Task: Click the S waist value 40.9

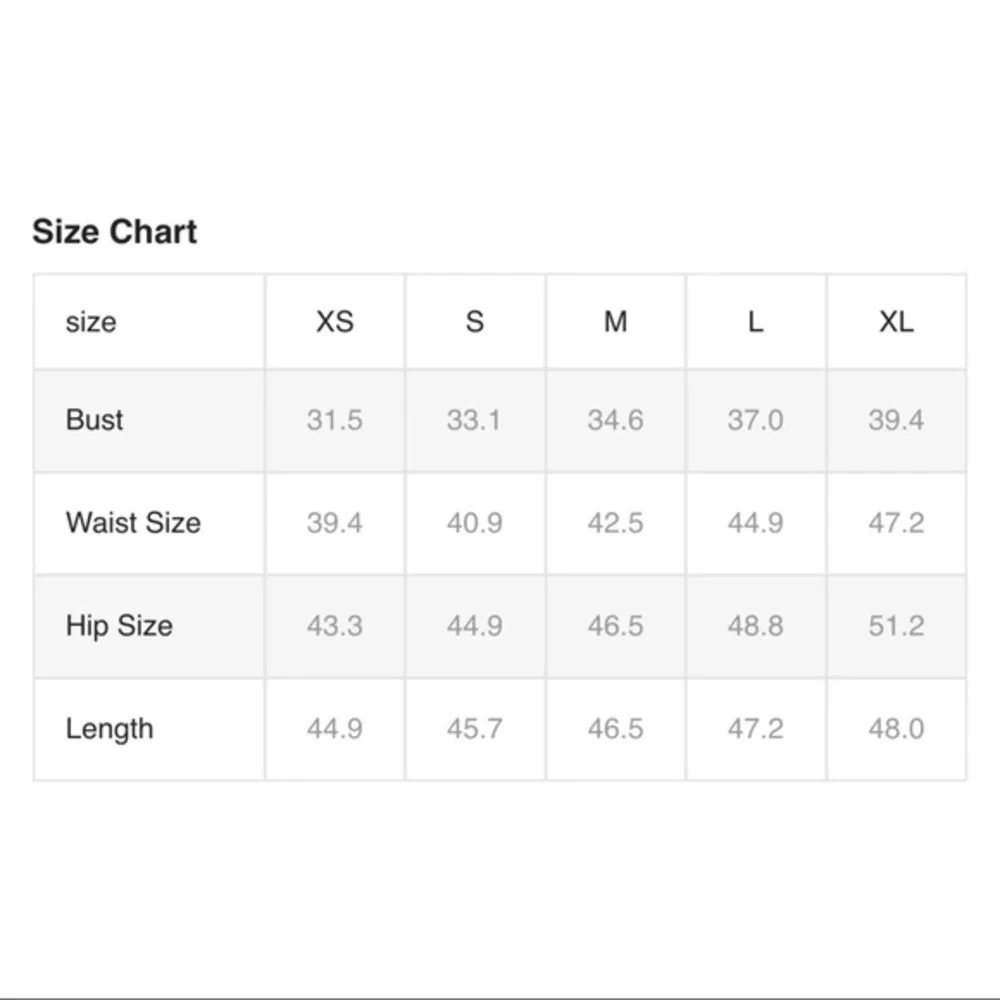Action: [x=475, y=523]
